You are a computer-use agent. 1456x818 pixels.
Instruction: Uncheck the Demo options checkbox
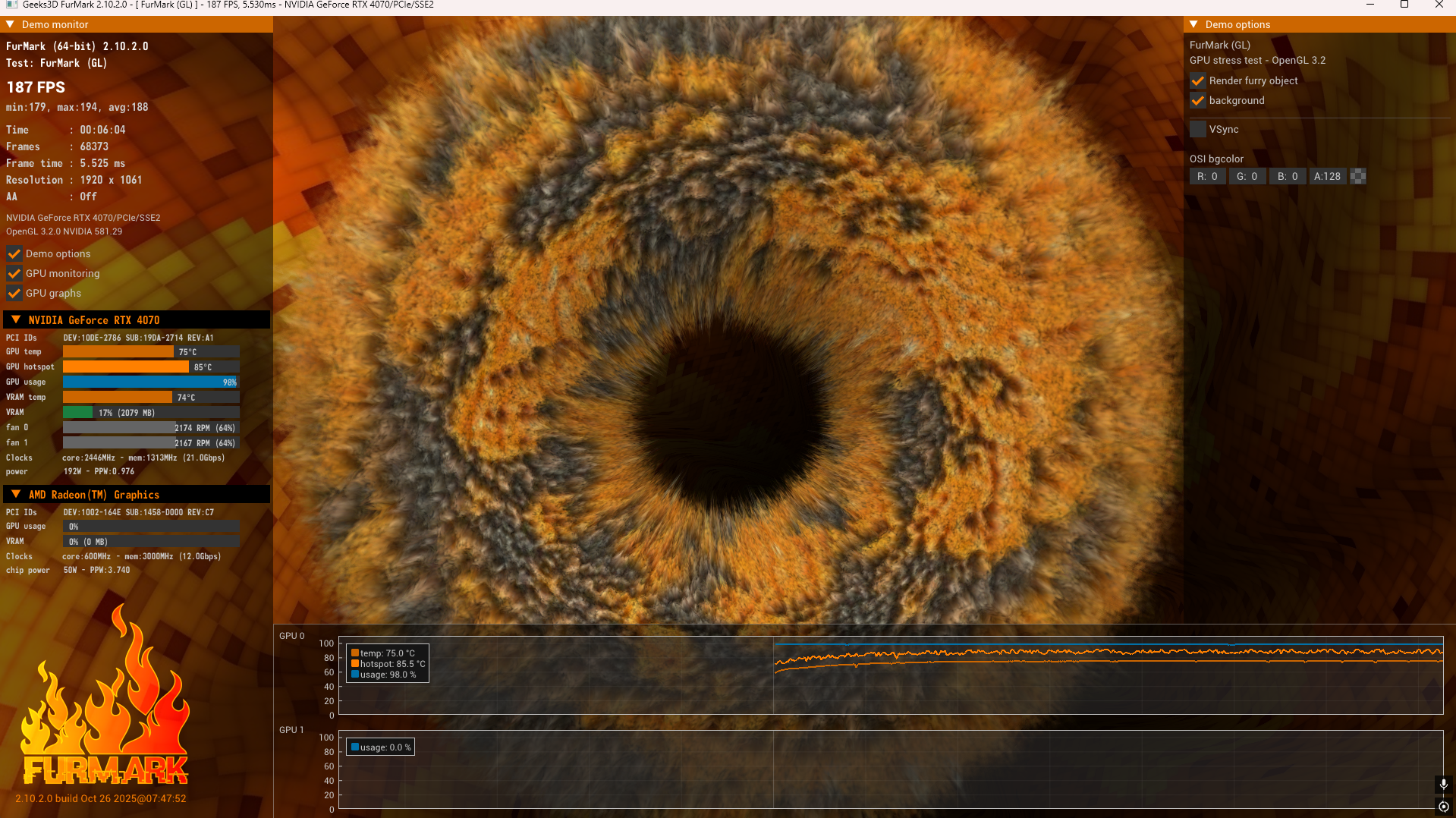point(14,253)
